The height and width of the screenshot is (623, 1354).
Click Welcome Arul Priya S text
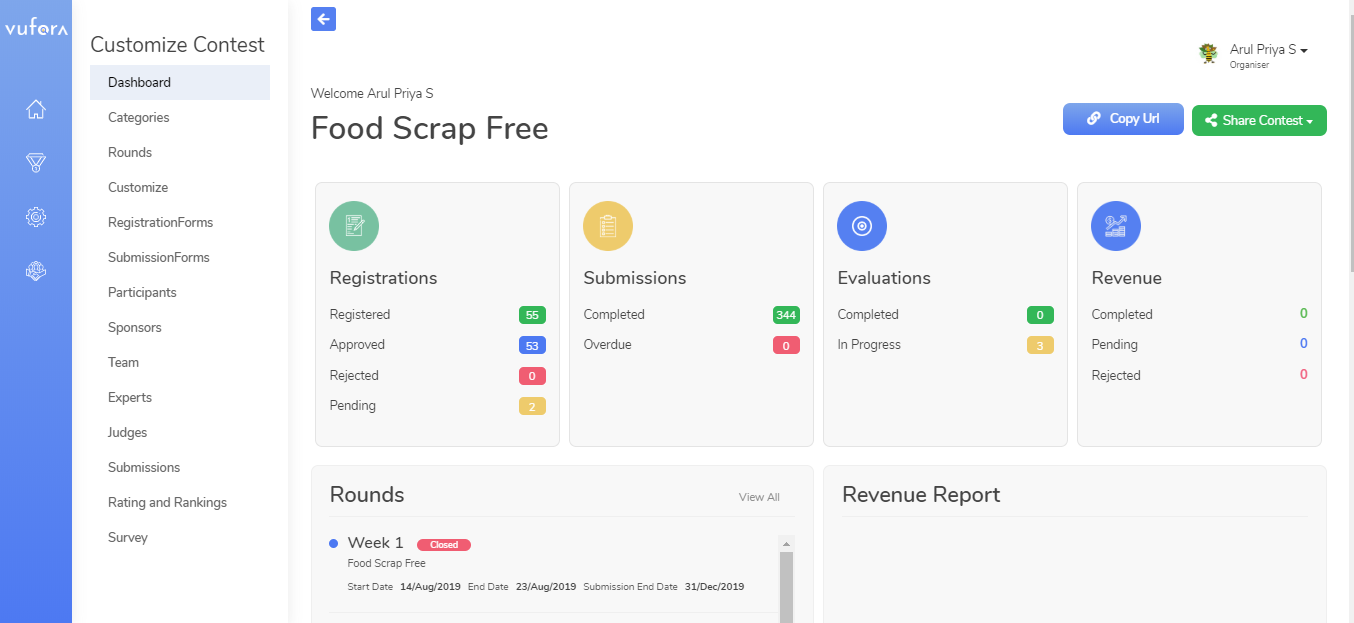pyautogui.click(x=372, y=93)
